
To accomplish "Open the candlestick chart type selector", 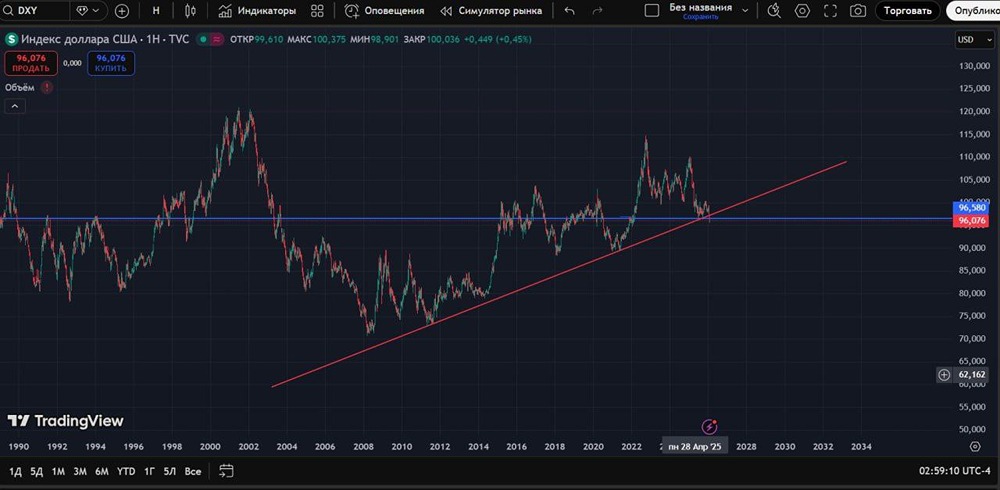I will coord(189,11).
